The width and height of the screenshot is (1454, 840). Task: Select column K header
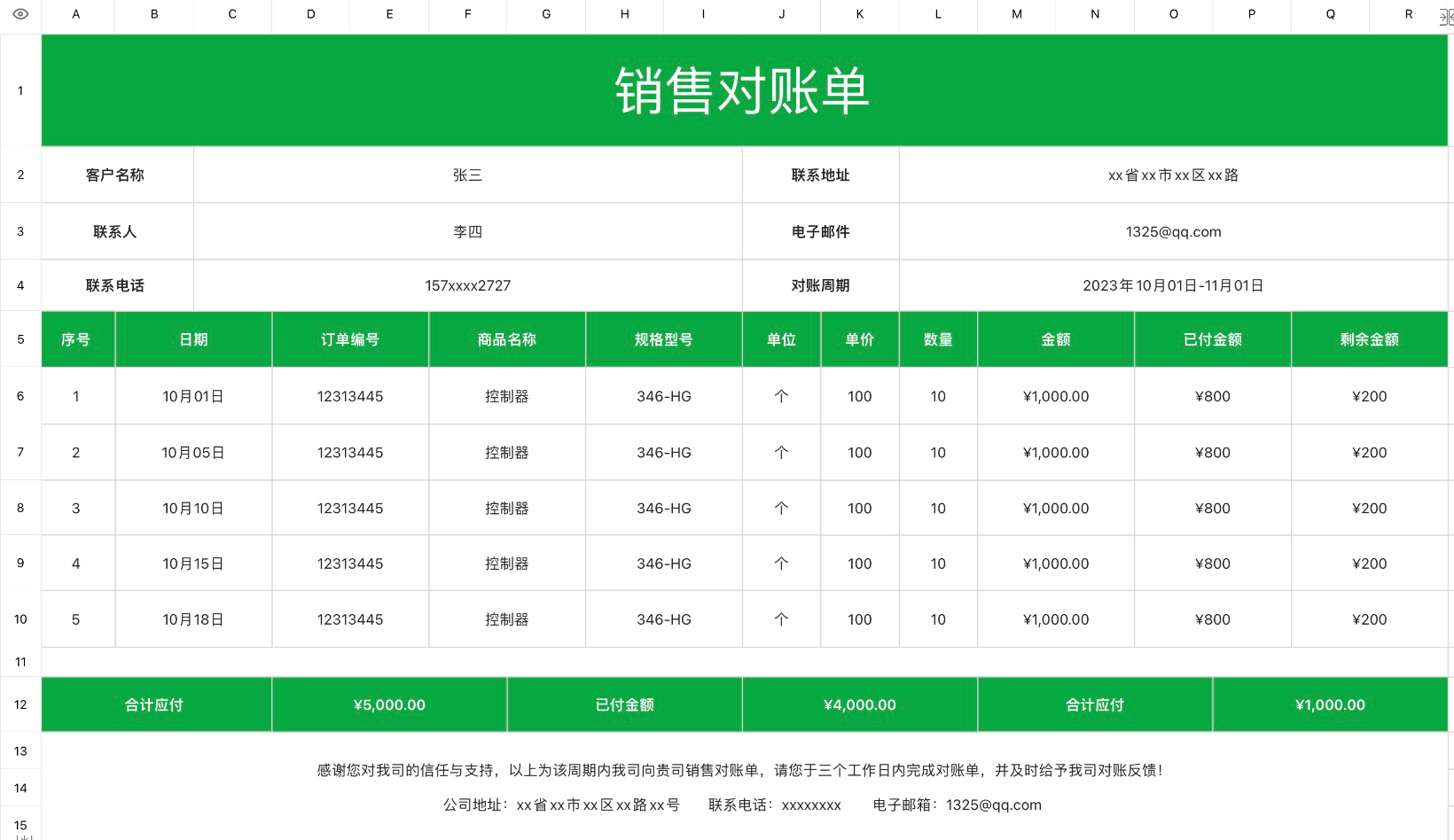point(860,14)
